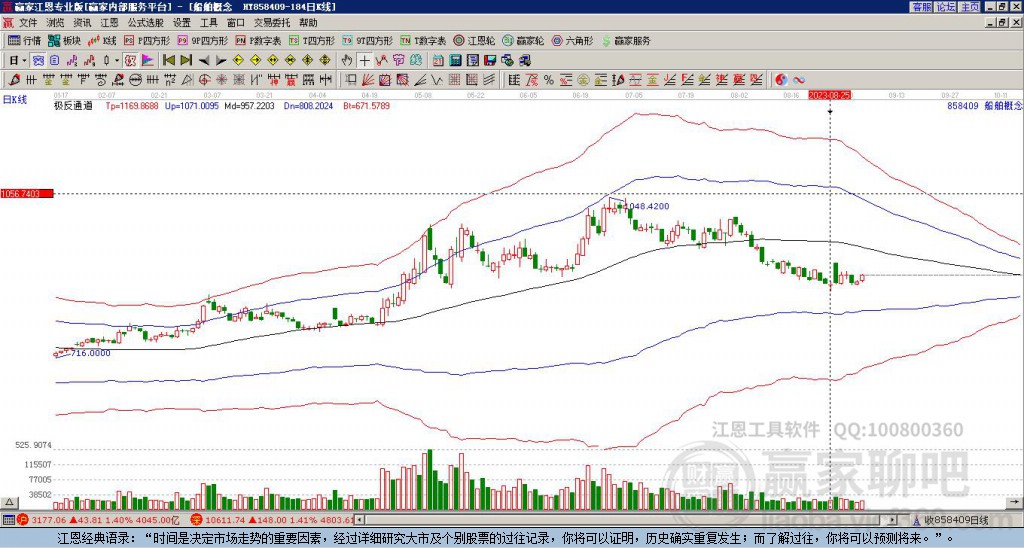Click the up triangle button beside volume

click(9, 502)
